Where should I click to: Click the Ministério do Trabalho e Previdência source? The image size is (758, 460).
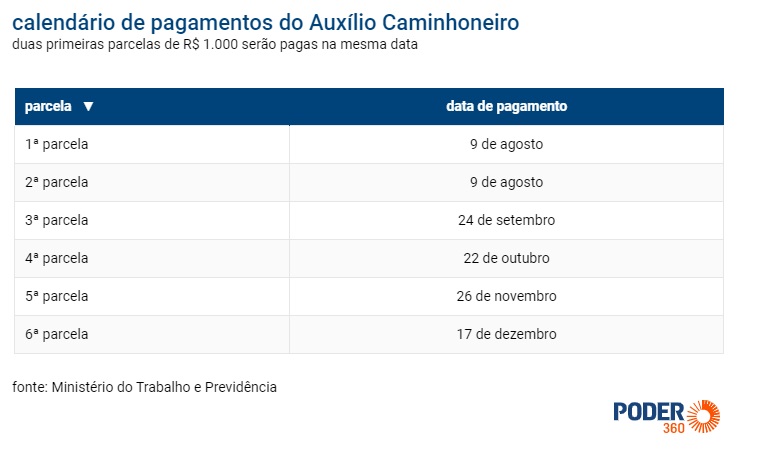tap(145, 387)
